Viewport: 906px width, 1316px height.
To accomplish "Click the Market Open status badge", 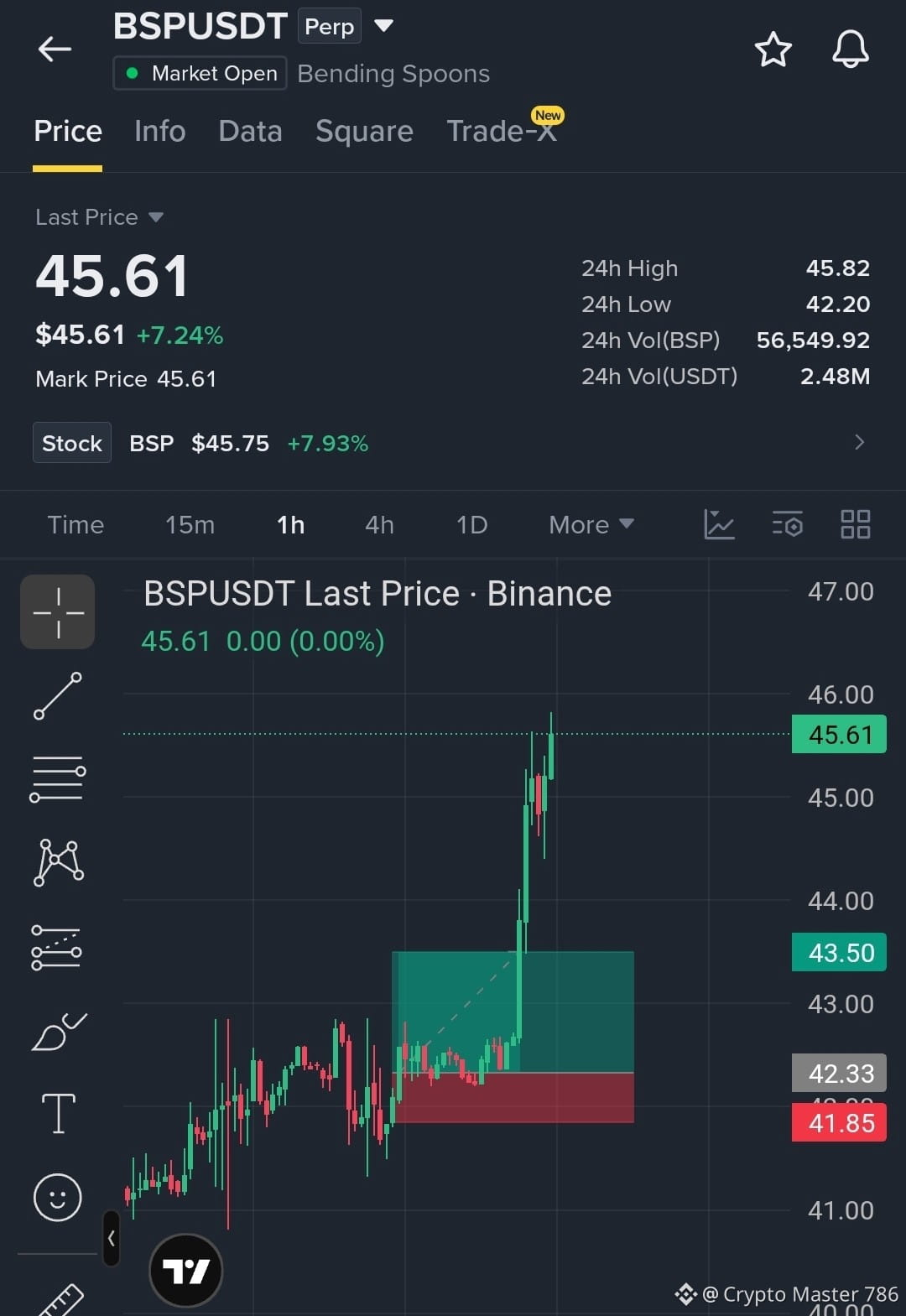I will coord(200,73).
